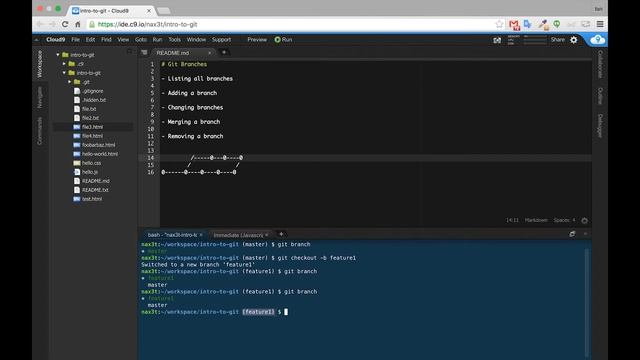Viewport: 640px width, 360px height.
Task: Add a new editor tab with plus
Action: point(224,52)
